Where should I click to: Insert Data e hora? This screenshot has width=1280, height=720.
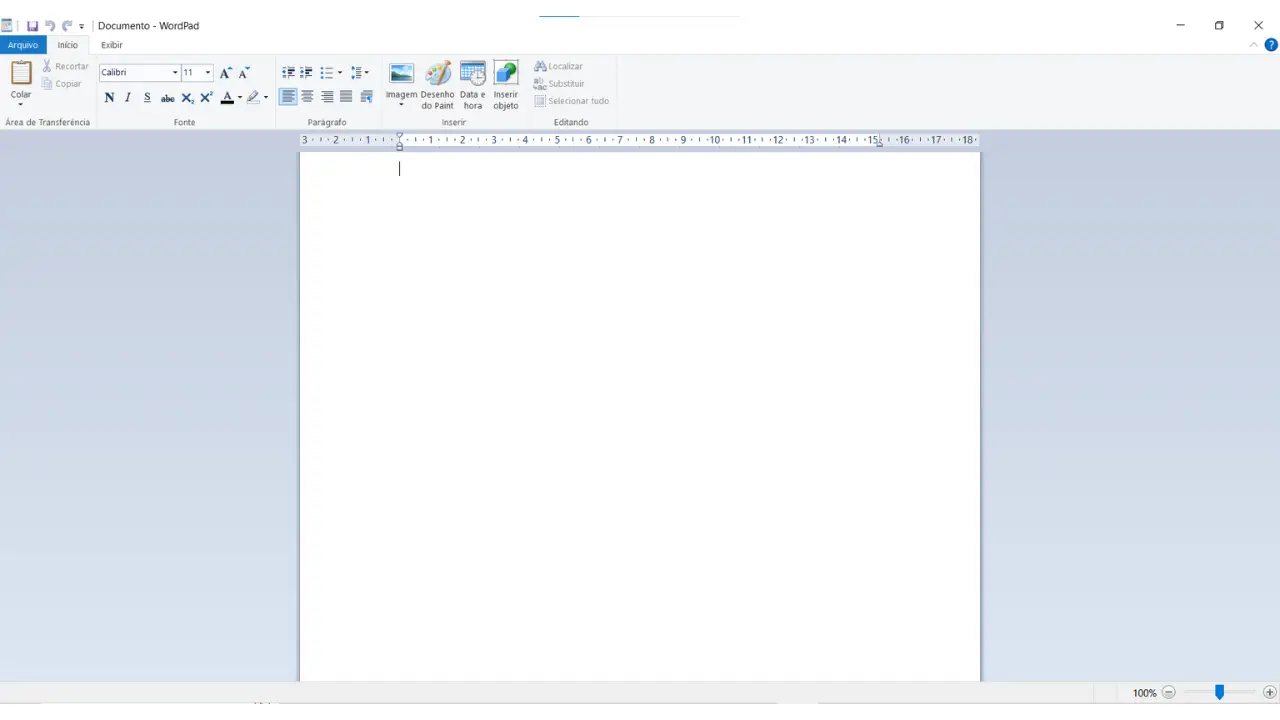click(x=473, y=85)
